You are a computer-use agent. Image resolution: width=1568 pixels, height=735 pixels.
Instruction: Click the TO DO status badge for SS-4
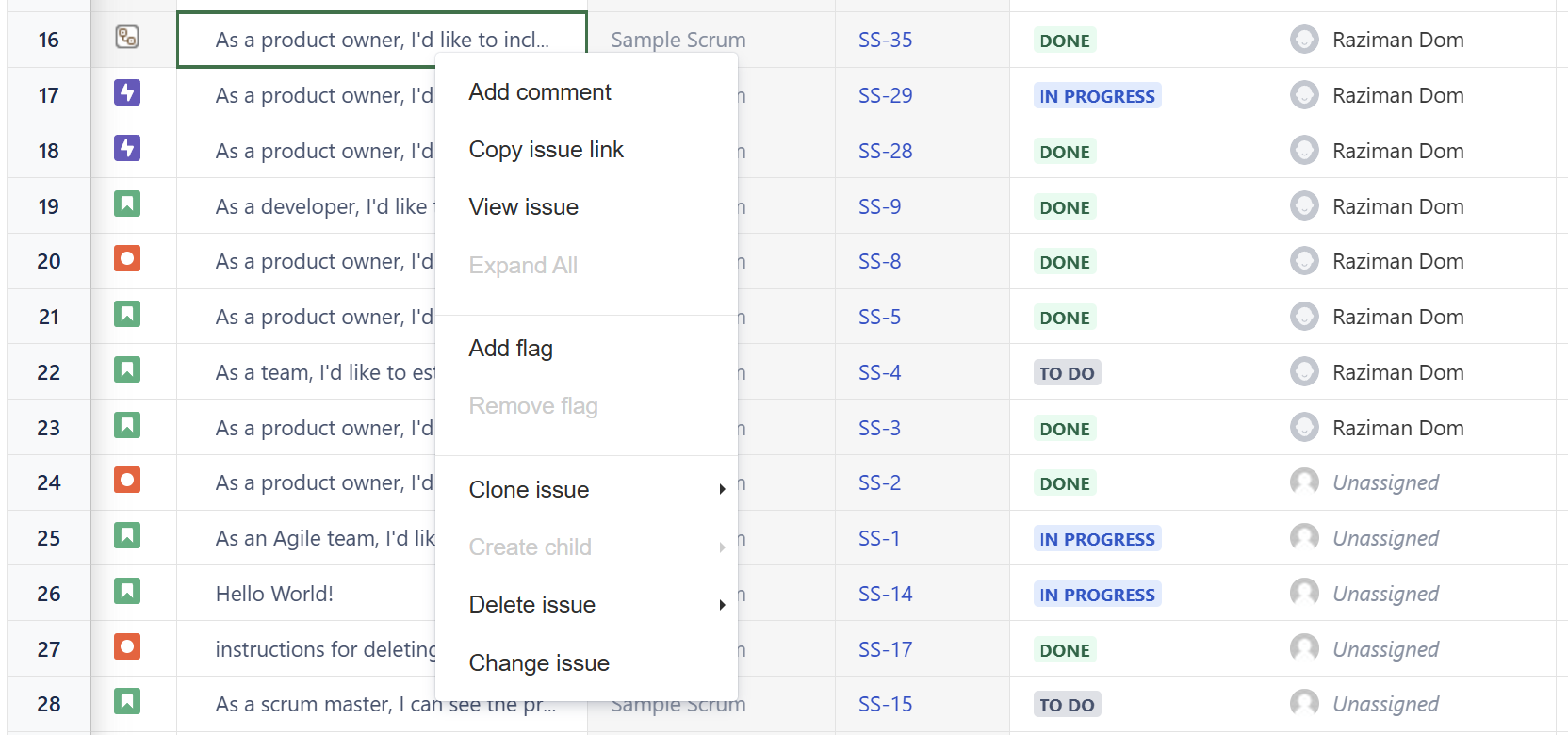click(1067, 373)
